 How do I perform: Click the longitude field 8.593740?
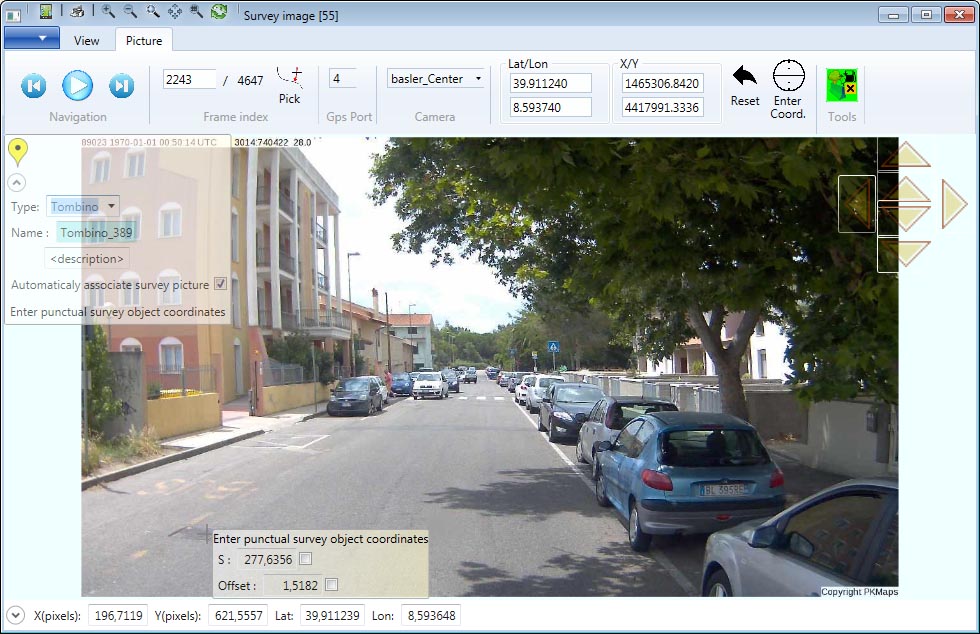coord(550,108)
